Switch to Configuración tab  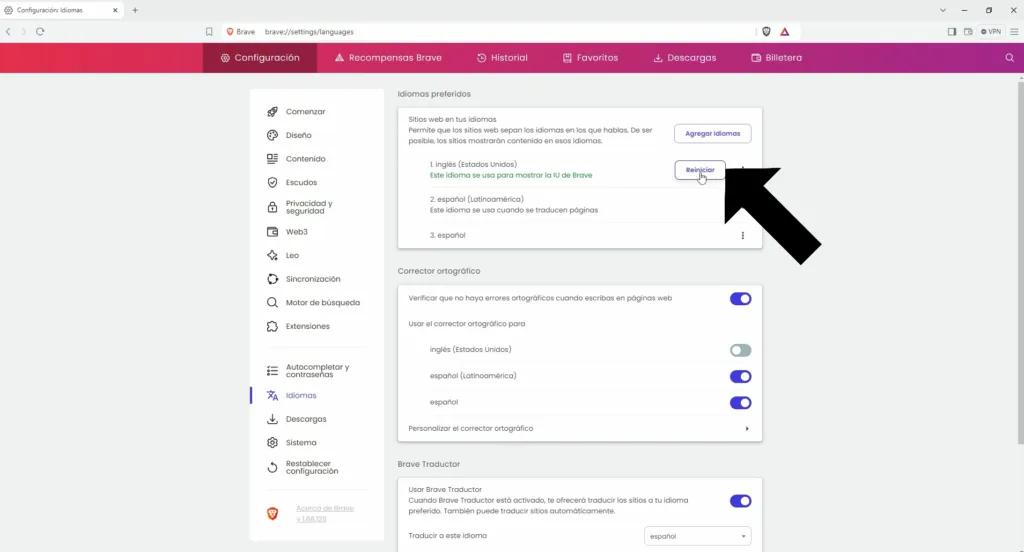pos(260,57)
